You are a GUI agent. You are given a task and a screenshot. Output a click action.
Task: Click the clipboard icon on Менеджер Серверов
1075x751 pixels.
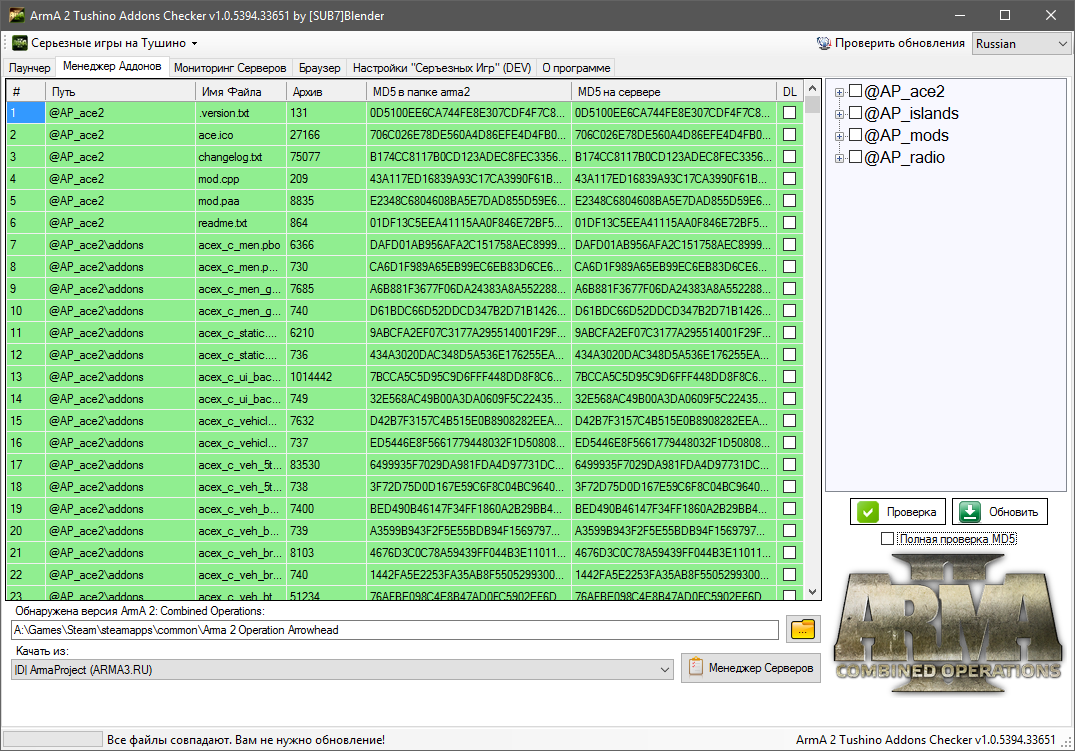[695, 667]
